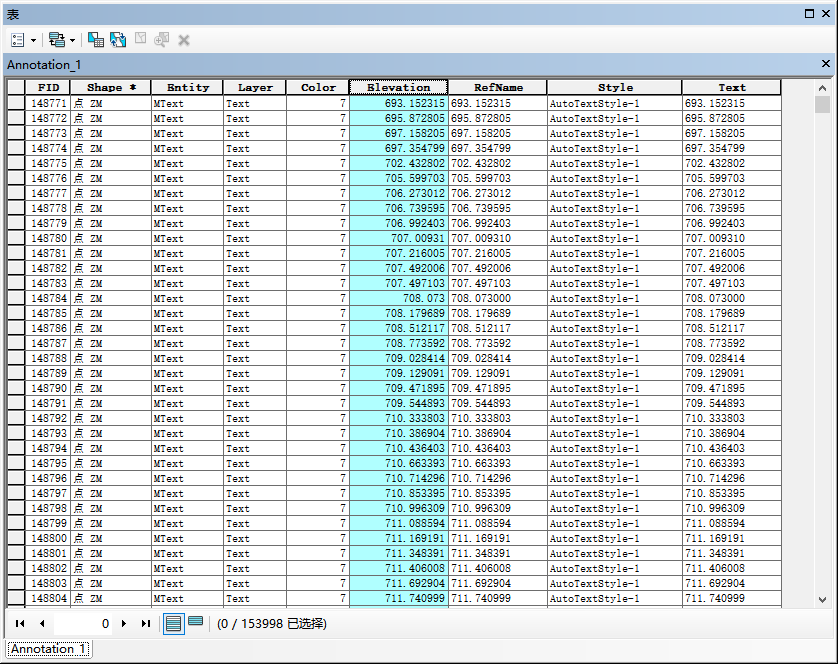Switch to the Annotation_1 bottom tab
Screen dimensions: 838x664
[48, 649]
